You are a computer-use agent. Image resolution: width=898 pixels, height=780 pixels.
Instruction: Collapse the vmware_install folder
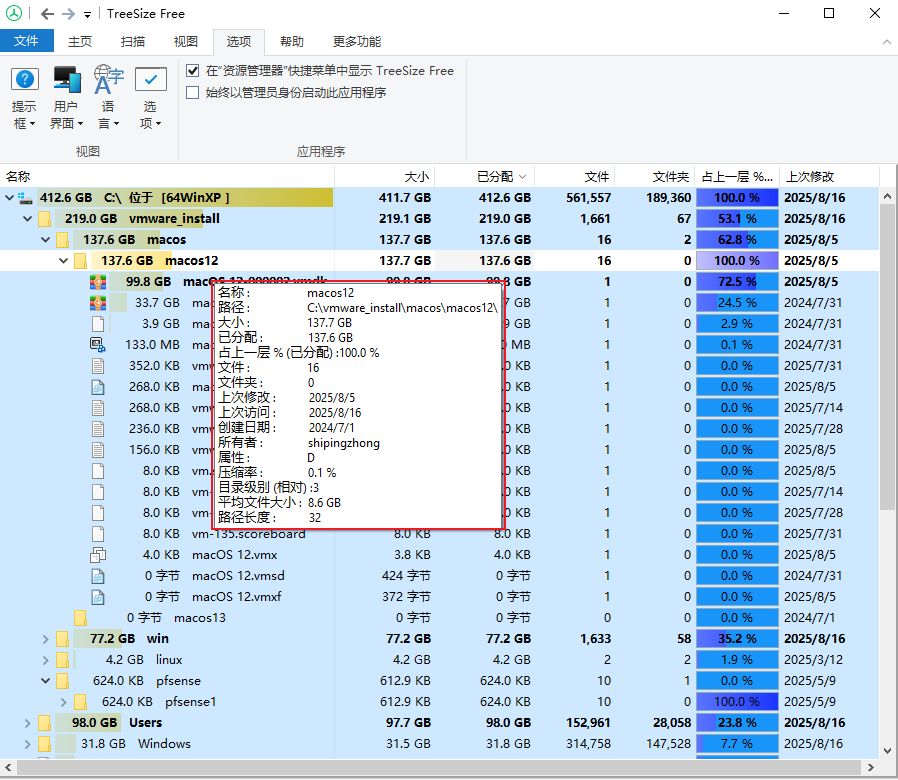click(27, 219)
